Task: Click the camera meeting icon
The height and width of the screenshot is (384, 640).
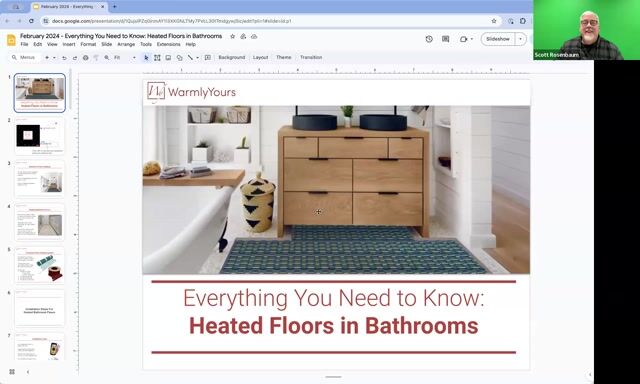Action: pos(463,39)
